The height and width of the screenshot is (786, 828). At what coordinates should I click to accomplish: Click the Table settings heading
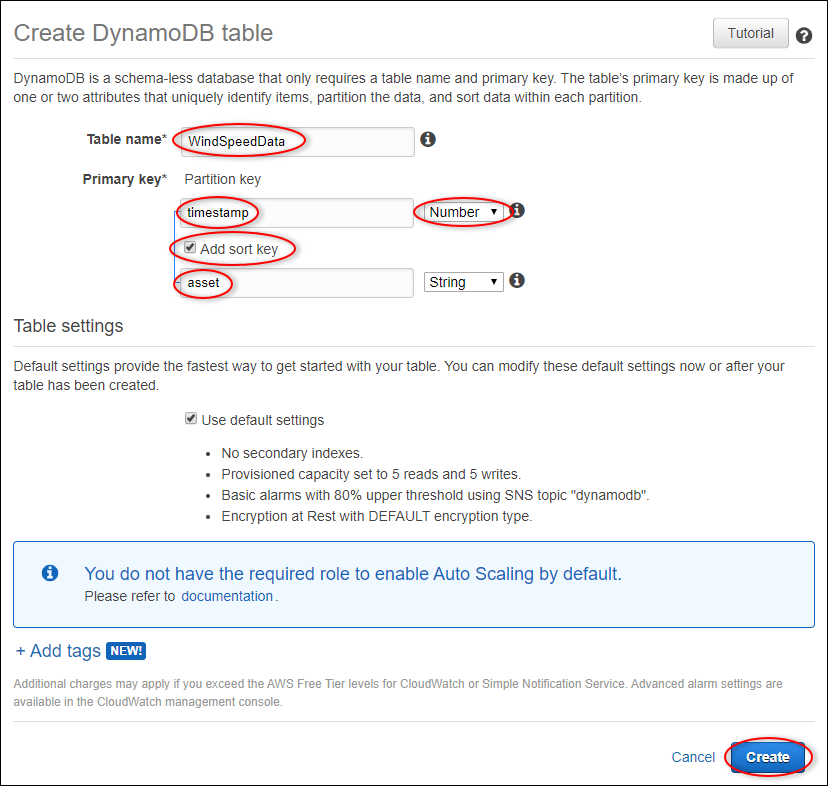click(x=68, y=326)
